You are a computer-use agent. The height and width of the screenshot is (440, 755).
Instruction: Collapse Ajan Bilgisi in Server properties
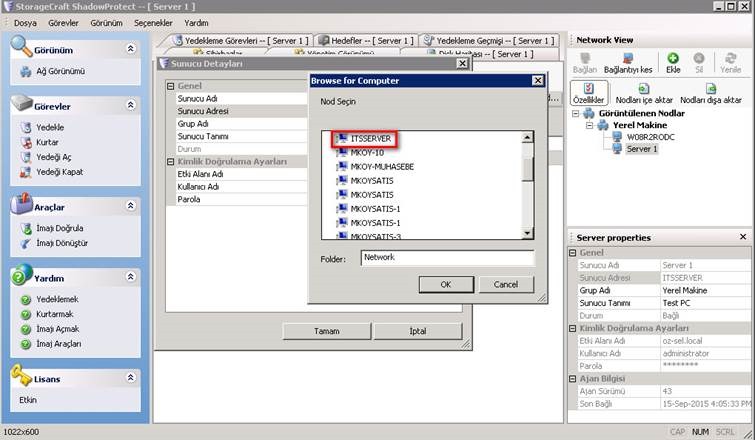pos(573,379)
